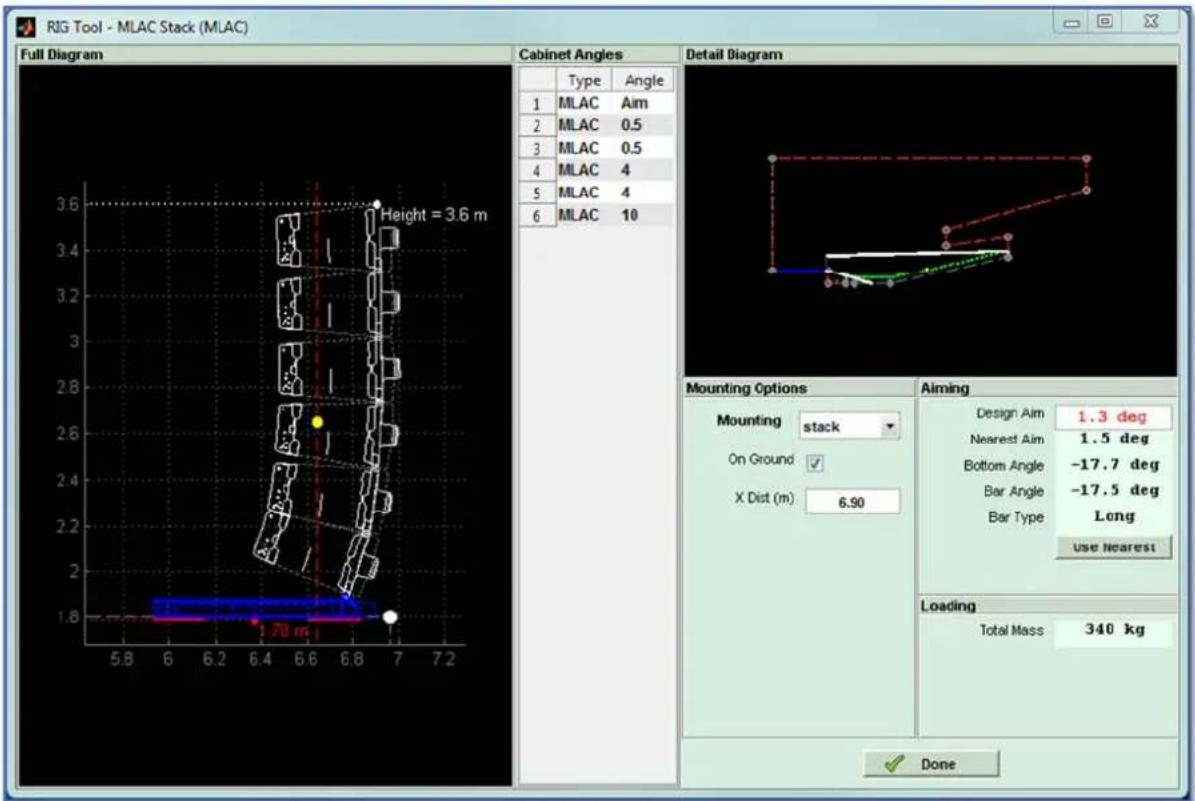Click the angle cell 4 in row 4
This screenshot has height=801, width=1195.
pyautogui.click(x=643, y=171)
